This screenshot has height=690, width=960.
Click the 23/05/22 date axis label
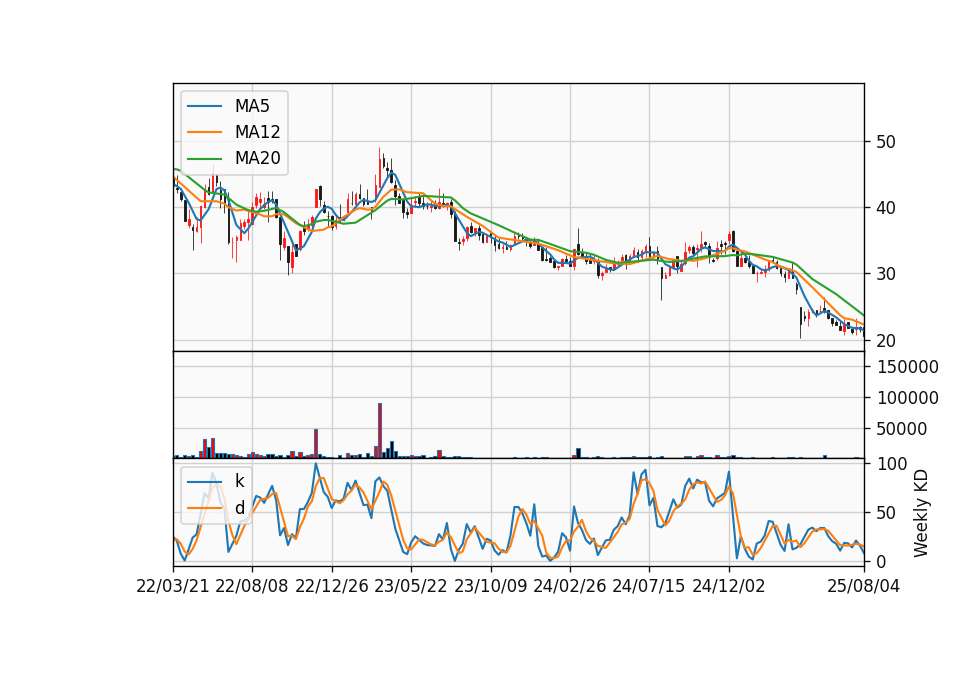[411, 587]
